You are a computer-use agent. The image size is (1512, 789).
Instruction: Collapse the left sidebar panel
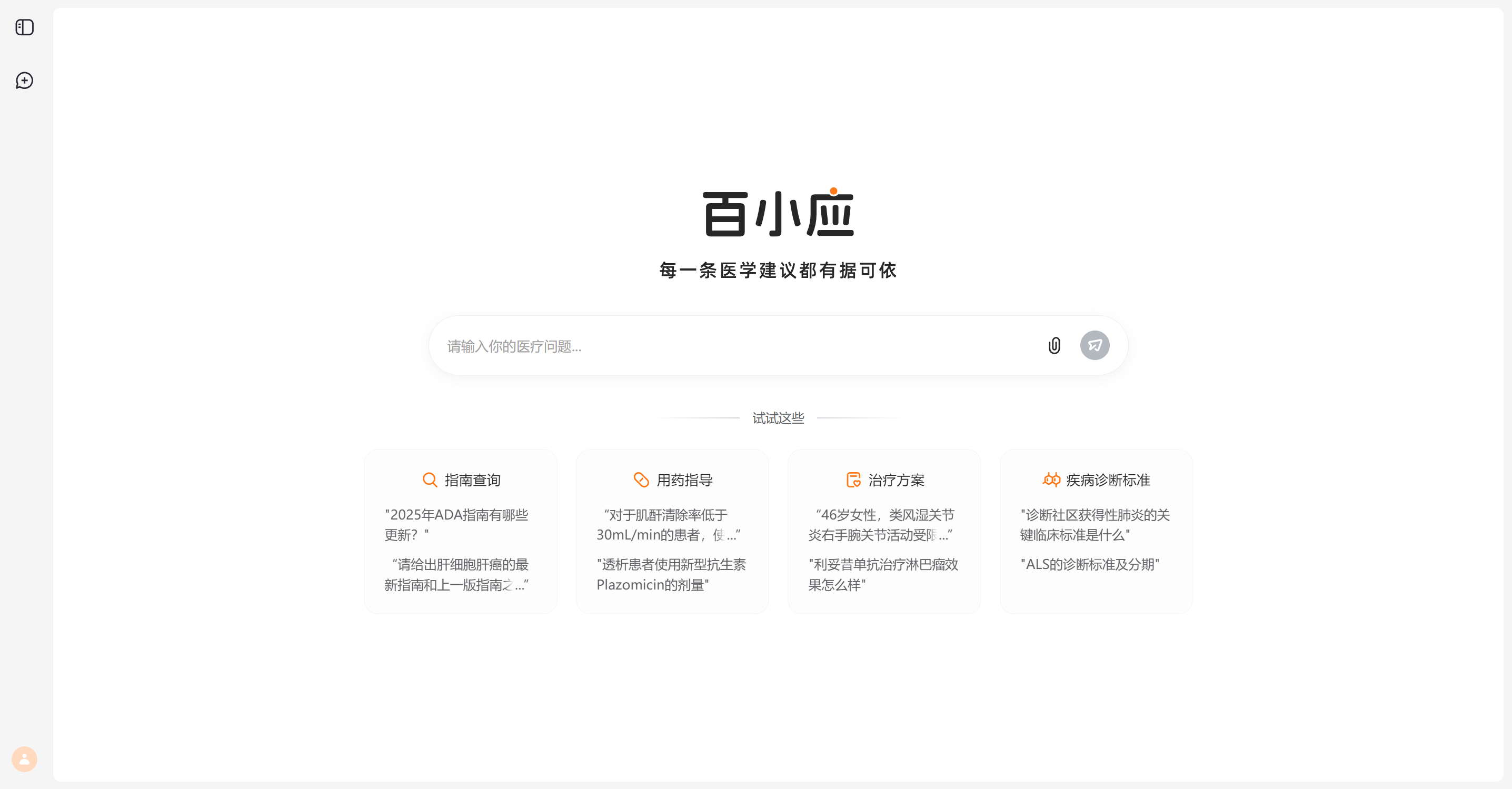coord(24,27)
